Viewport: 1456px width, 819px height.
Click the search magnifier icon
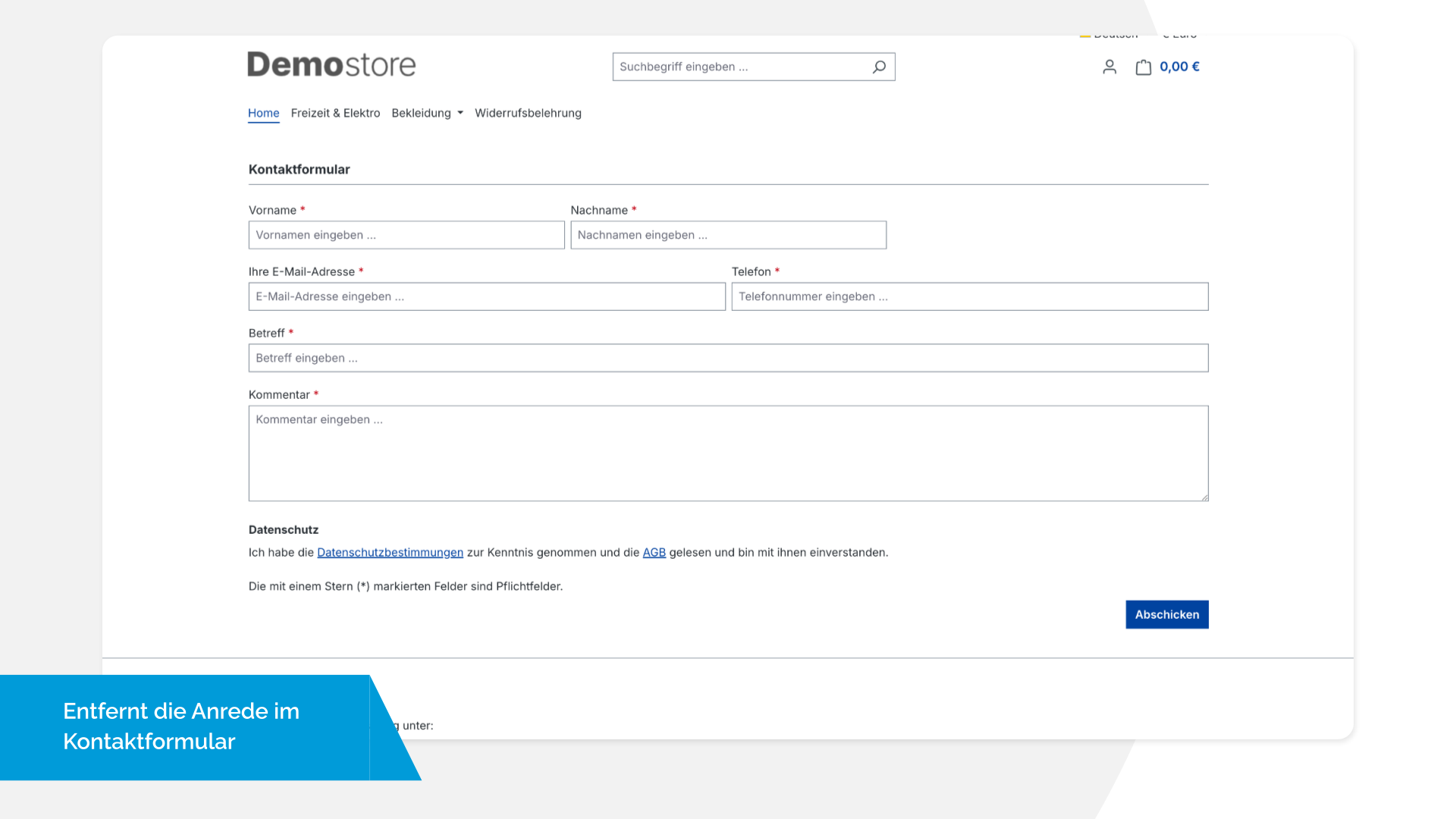[879, 67]
